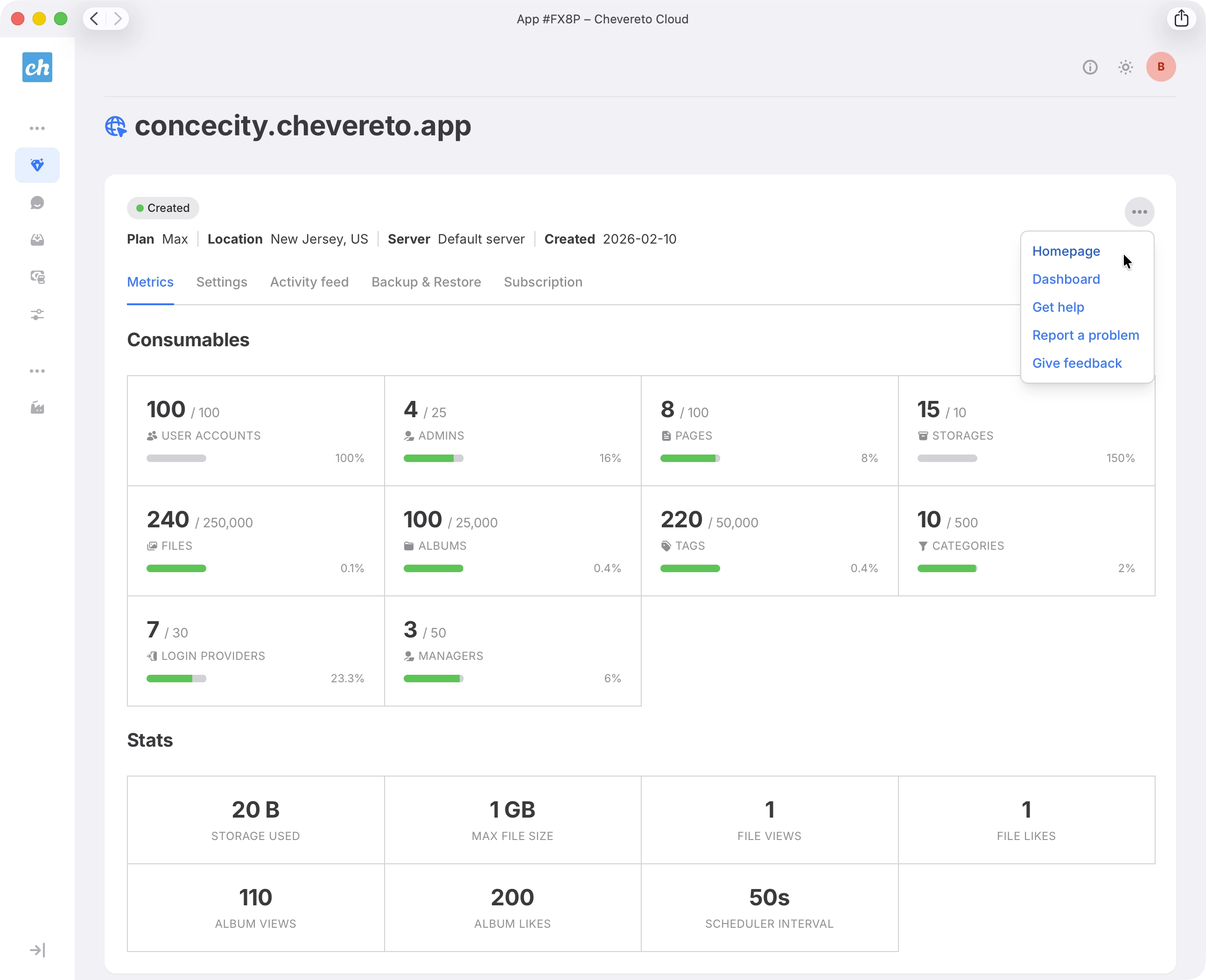This screenshot has width=1206, height=980.
Task: Open the Subscription tab
Action: (x=543, y=282)
